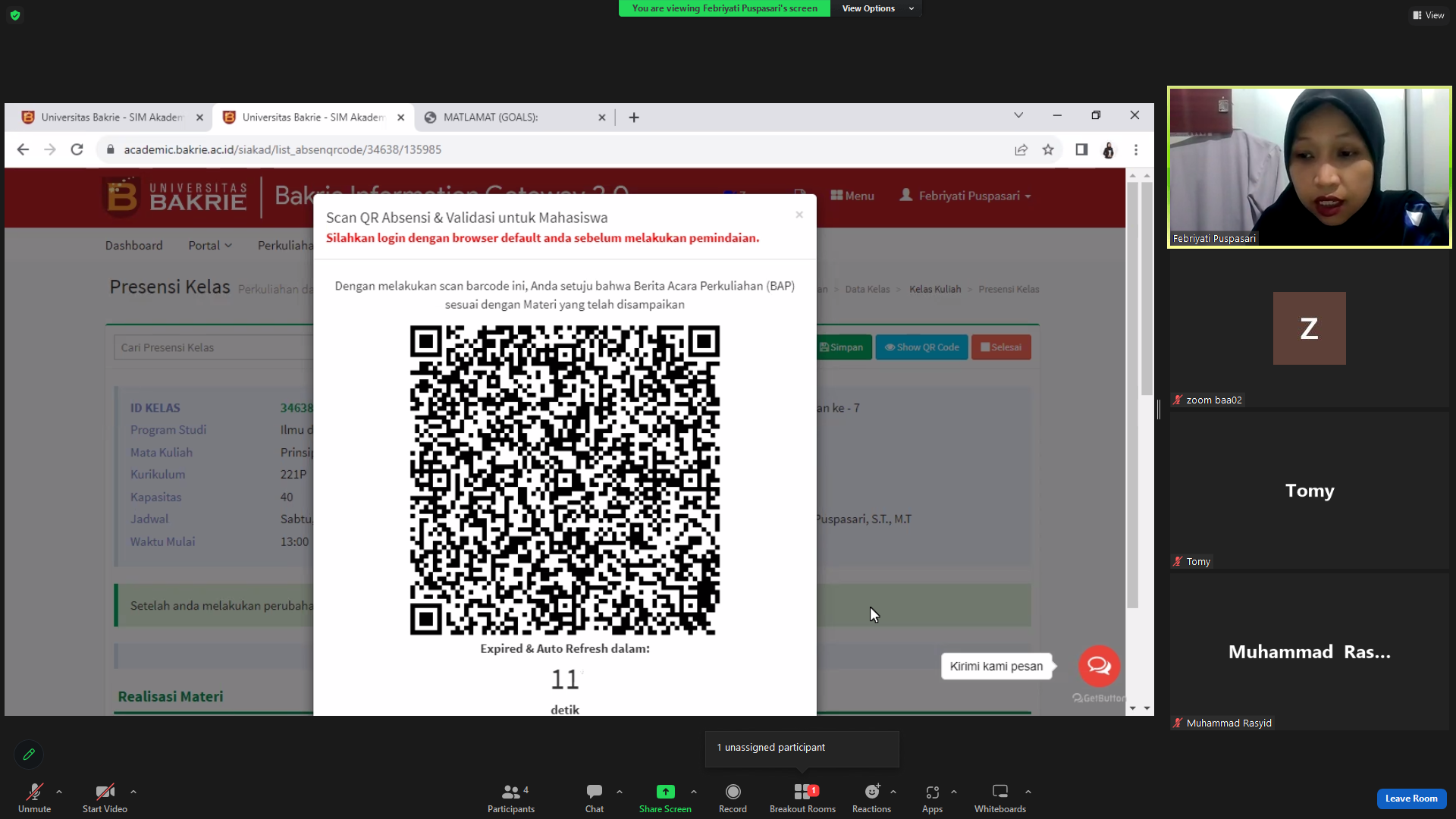This screenshot has width=1456, height=819.
Task: Share this page icon in address bar
Action: (1021, 149)
